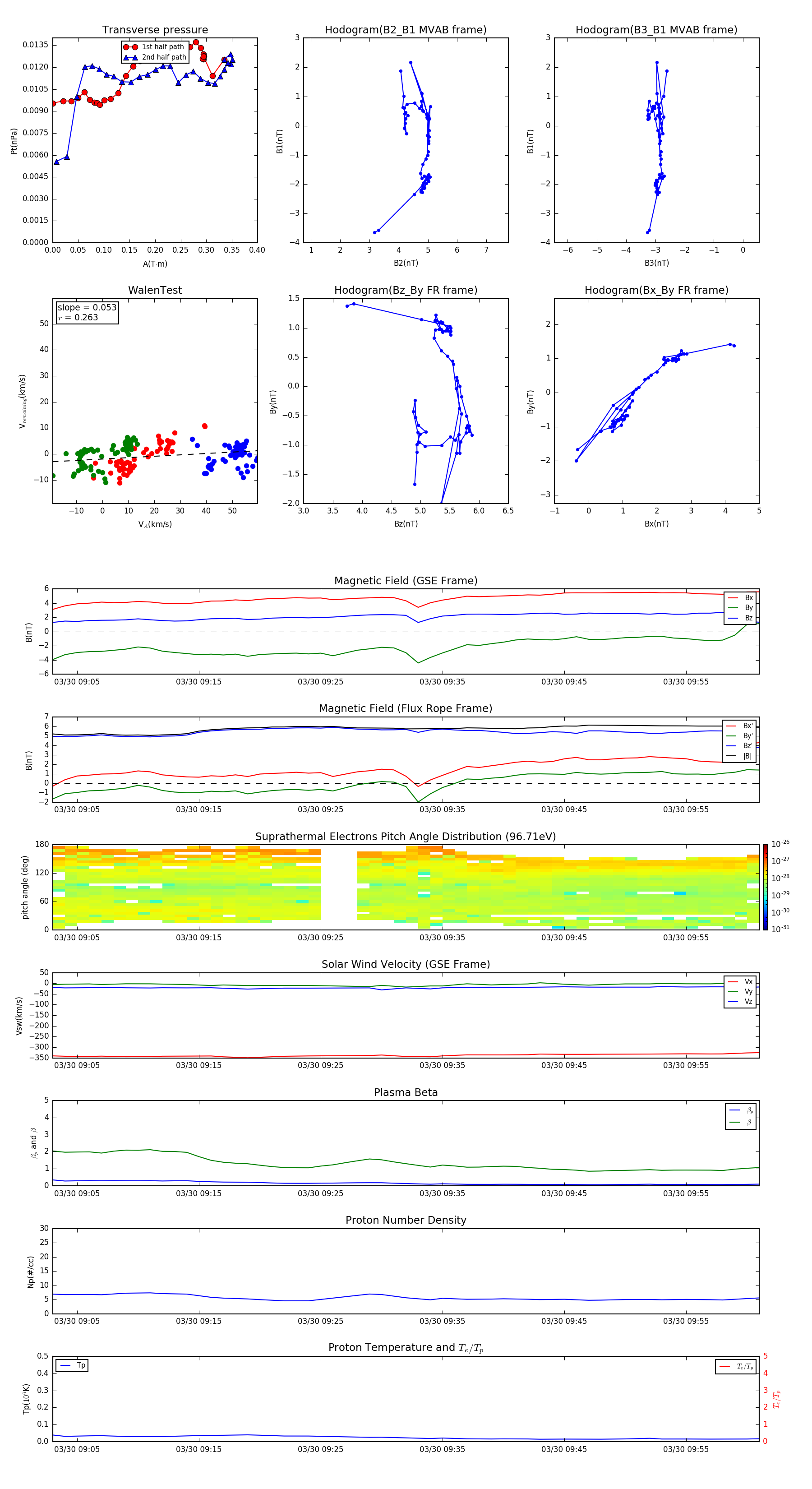The width and height of the screenshot is (812, 1489).
Task: Click the dashed fit line in WalenTest plot
Action: pos(155,457)
